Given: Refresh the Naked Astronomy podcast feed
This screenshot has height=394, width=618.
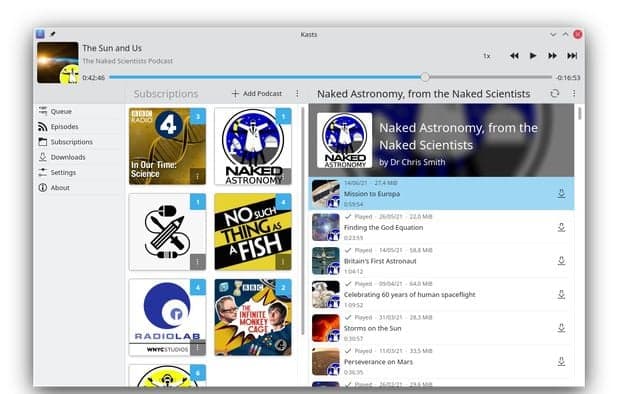Looking at the screenshot, I should (555, 93).
